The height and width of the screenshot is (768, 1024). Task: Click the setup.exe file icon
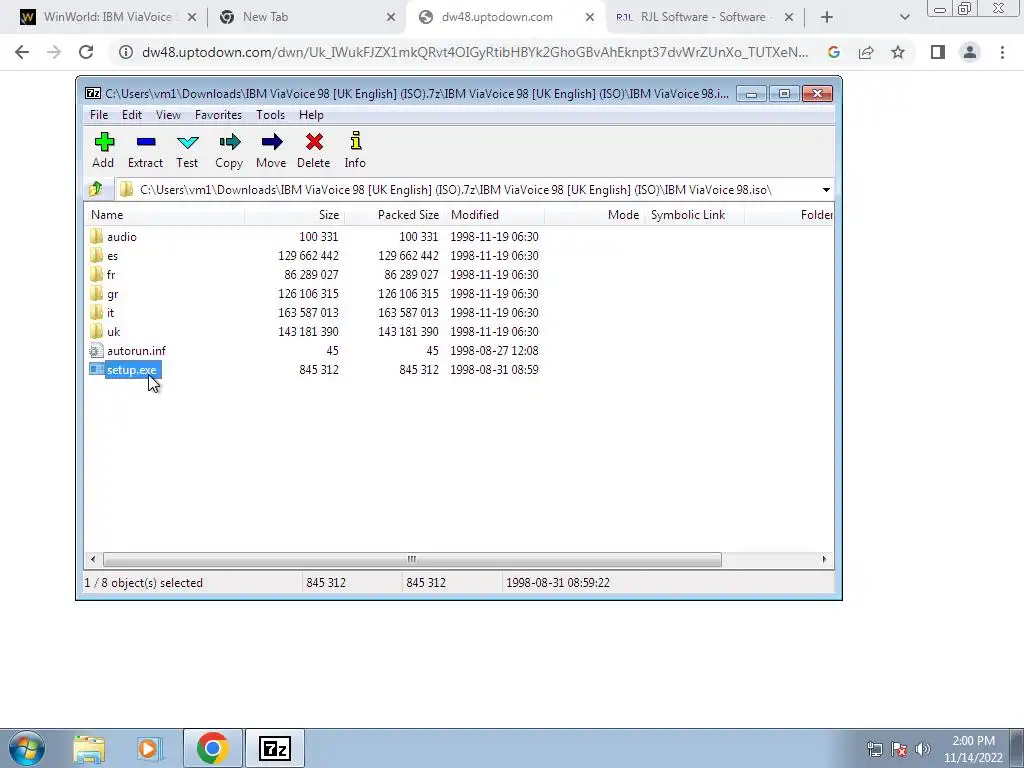(96, 370)
